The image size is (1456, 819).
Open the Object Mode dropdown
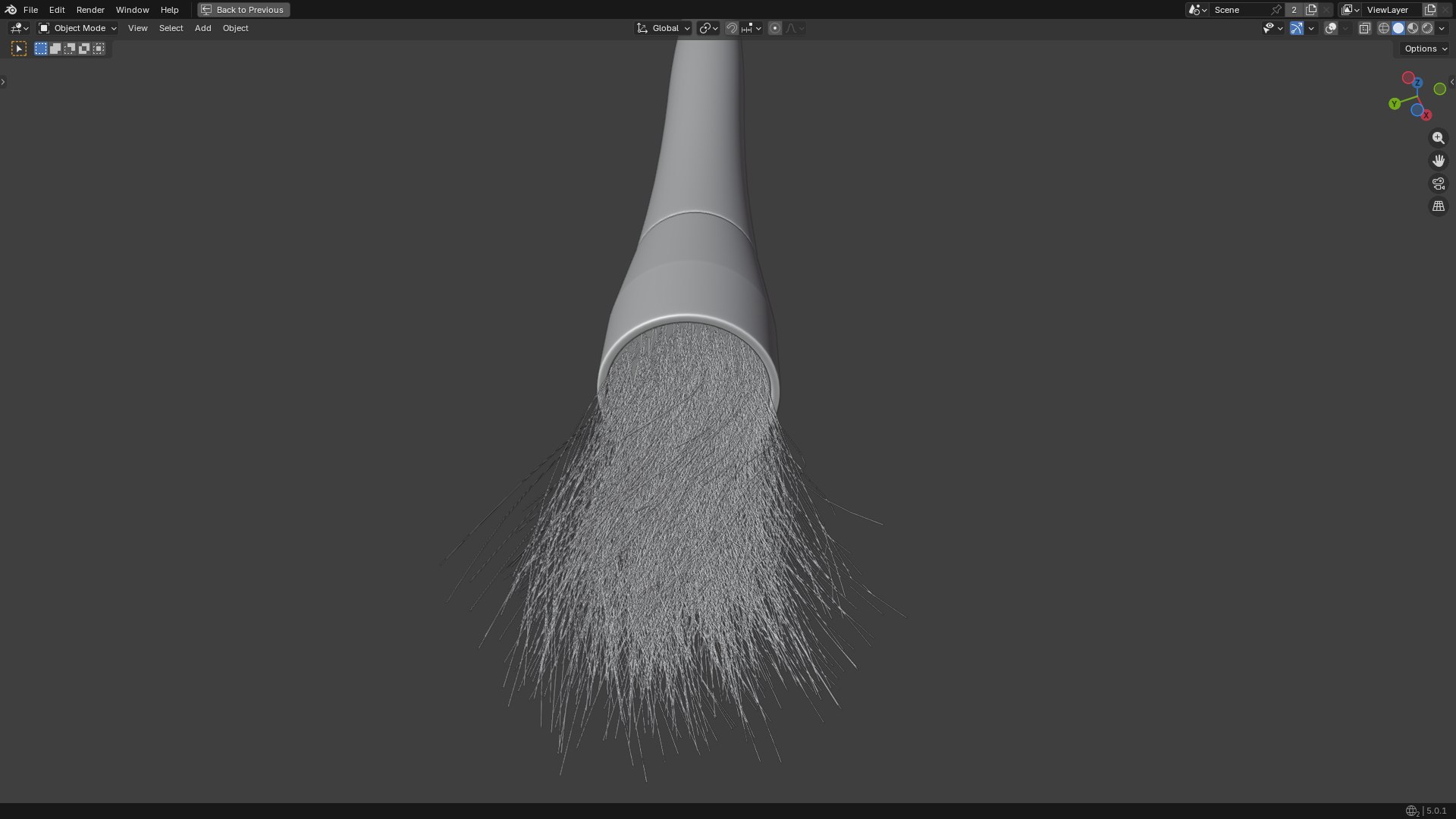(77, 28)
